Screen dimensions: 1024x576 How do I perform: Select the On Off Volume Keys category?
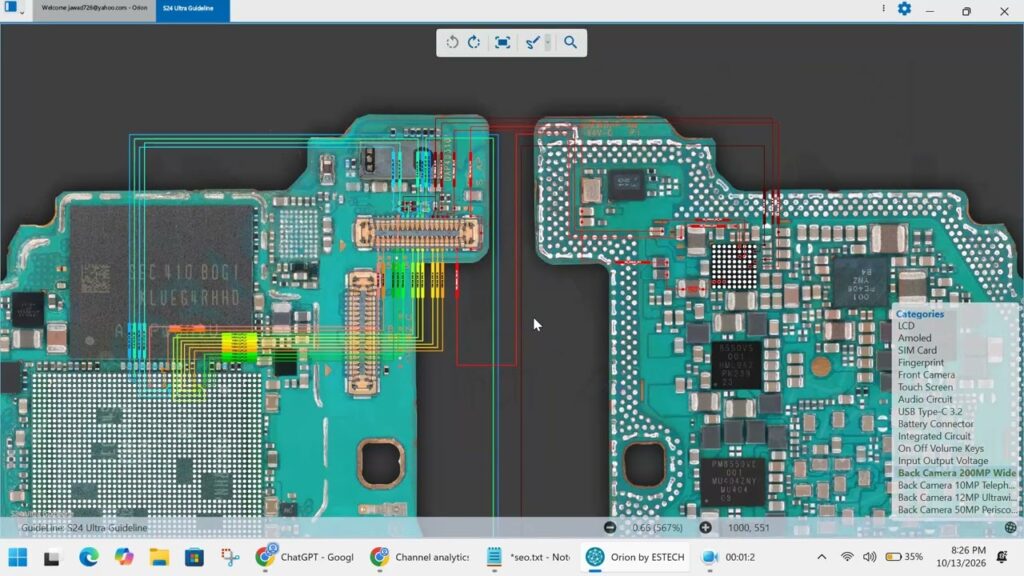[940, 449]
